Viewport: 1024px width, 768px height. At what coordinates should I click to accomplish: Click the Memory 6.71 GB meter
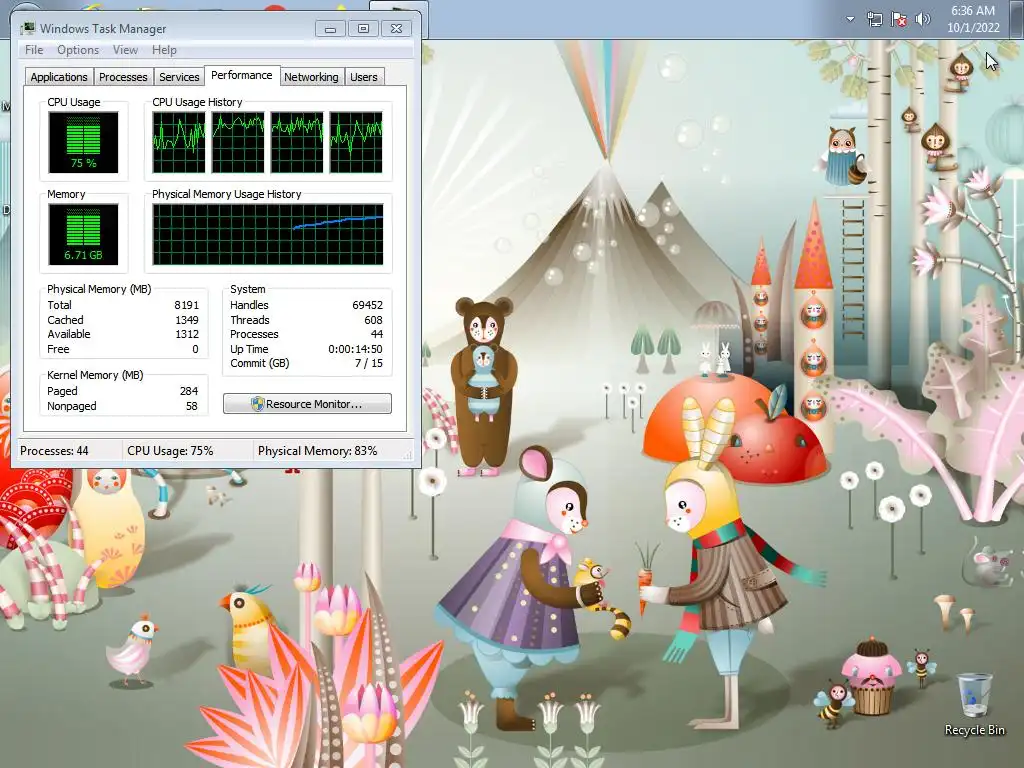[x=83, y=234]
